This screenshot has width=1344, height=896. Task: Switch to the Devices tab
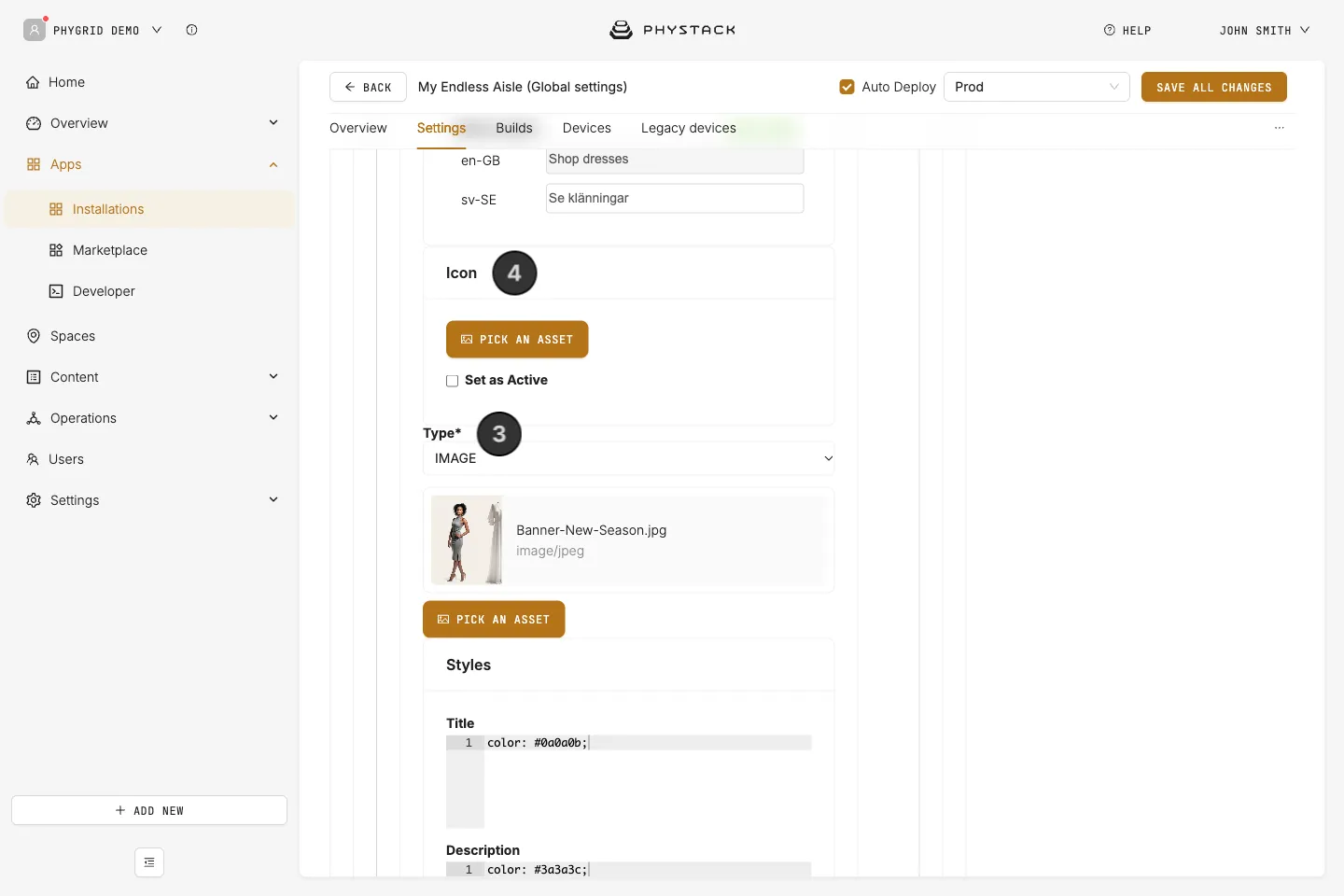pyautogui.click(x=587, y=128)
